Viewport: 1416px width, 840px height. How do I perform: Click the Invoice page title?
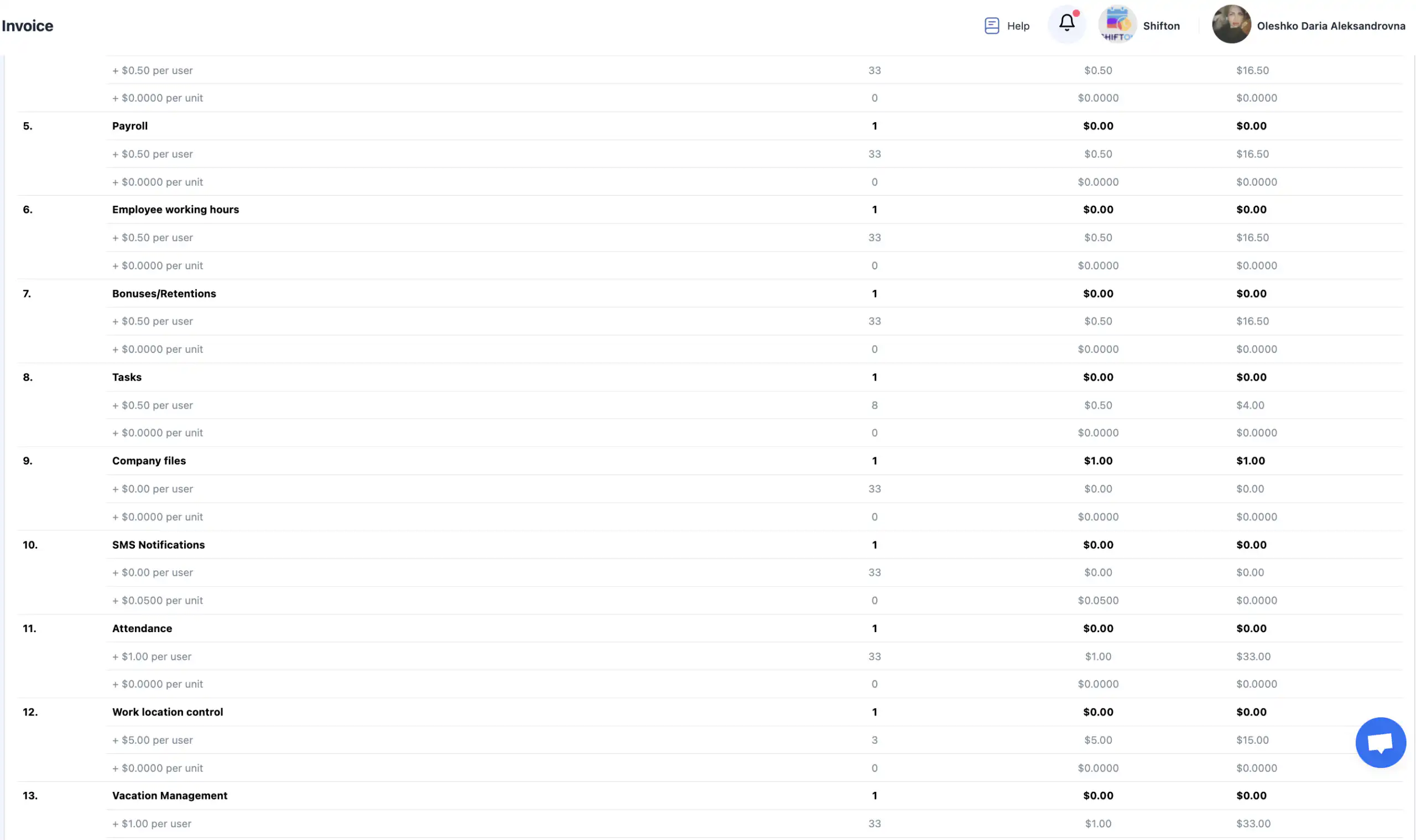(x=27, y=26)
